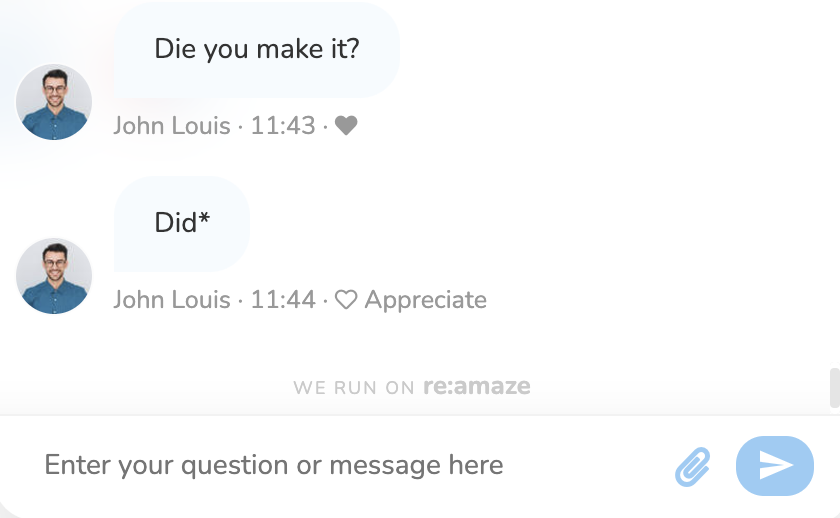Click the John Louis name under the 11:44 message
Viewport: 840px width, 518px height.
pos(171,300)
